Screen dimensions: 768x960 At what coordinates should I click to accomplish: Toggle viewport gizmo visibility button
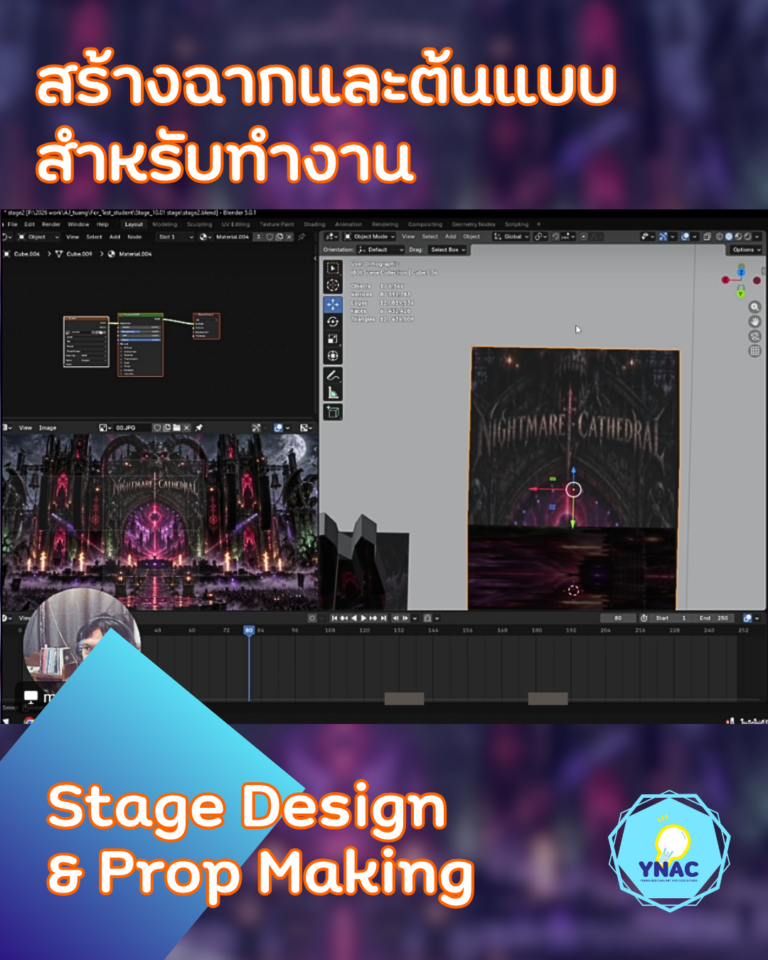[x=663, y=236]
